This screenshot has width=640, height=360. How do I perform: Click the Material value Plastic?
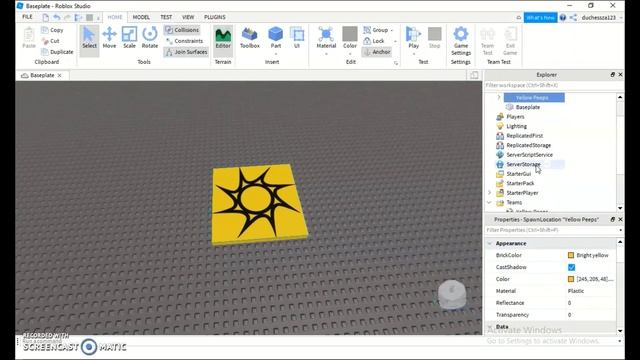576,291
